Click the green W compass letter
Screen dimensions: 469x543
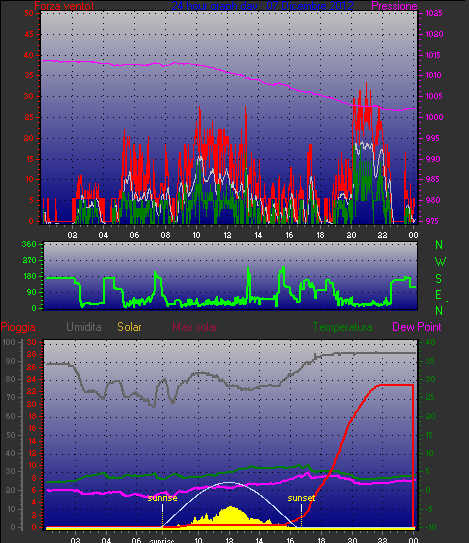[440, 262]
